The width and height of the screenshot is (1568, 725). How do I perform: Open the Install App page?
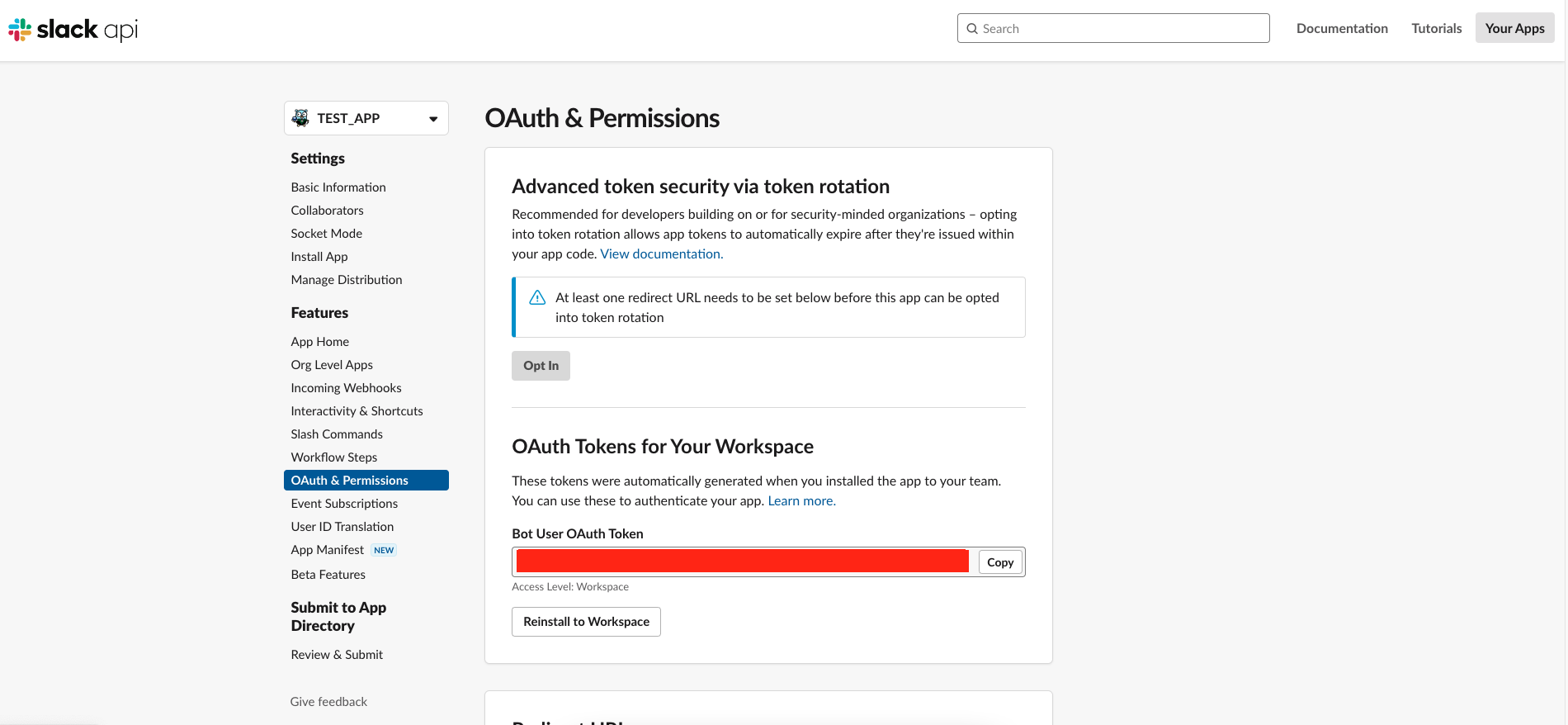point(319,257)
